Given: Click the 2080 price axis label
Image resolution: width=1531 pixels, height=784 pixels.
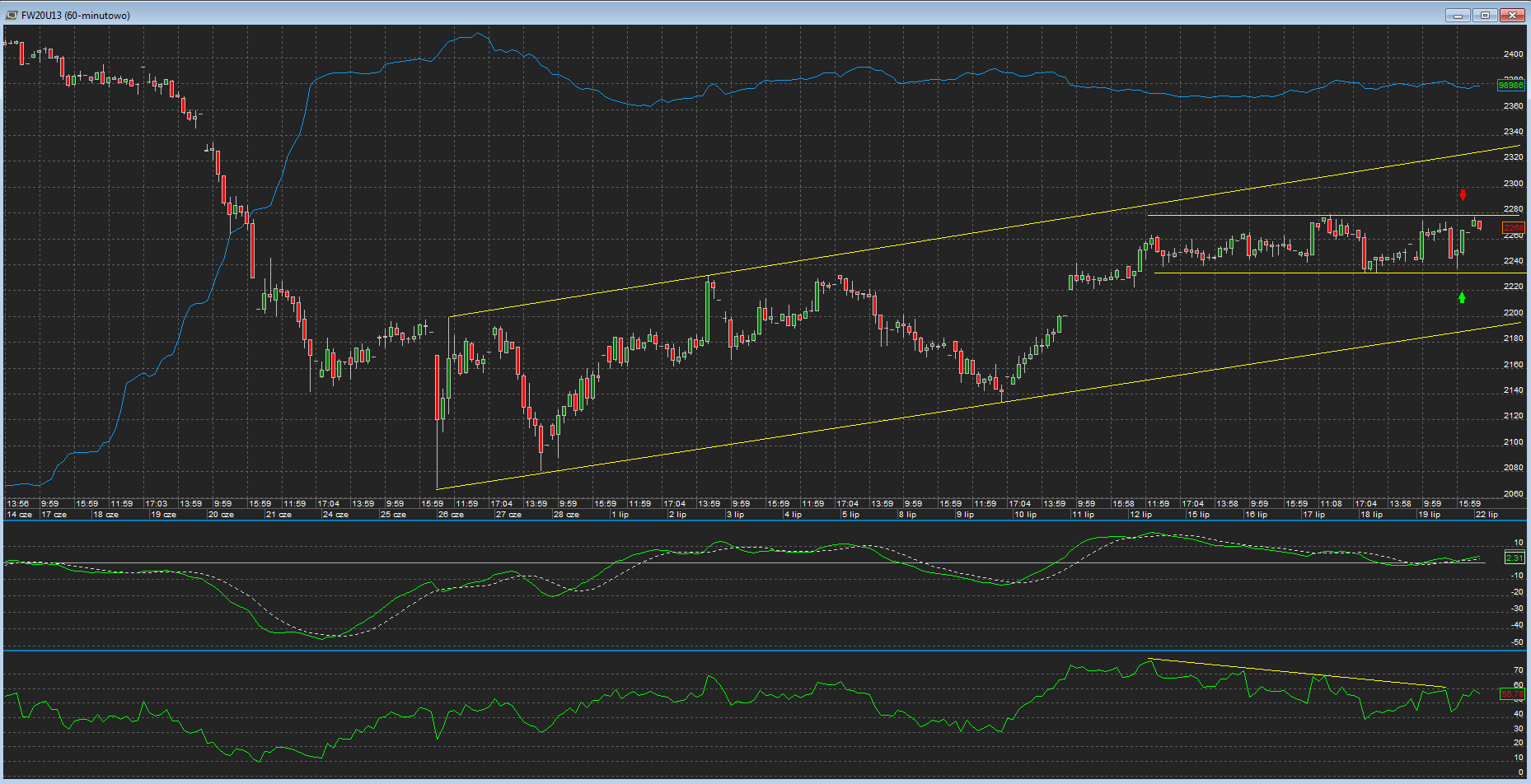Looking at the screenshot, I should [1514, 468].
